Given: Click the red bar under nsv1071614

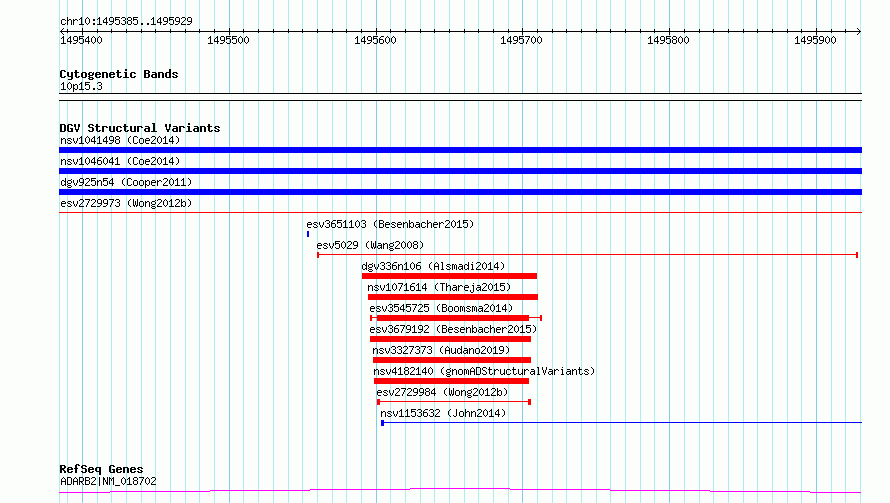Looking at the screenshot, I should pyautogui.click(x=452, y=297).
